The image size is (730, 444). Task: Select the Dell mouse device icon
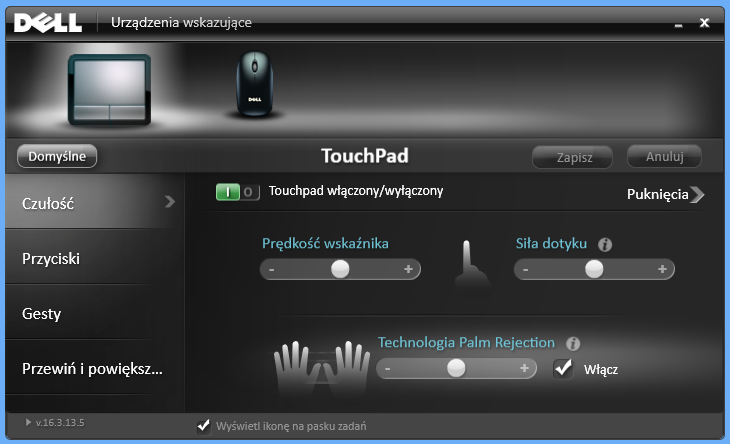(254, 83)
